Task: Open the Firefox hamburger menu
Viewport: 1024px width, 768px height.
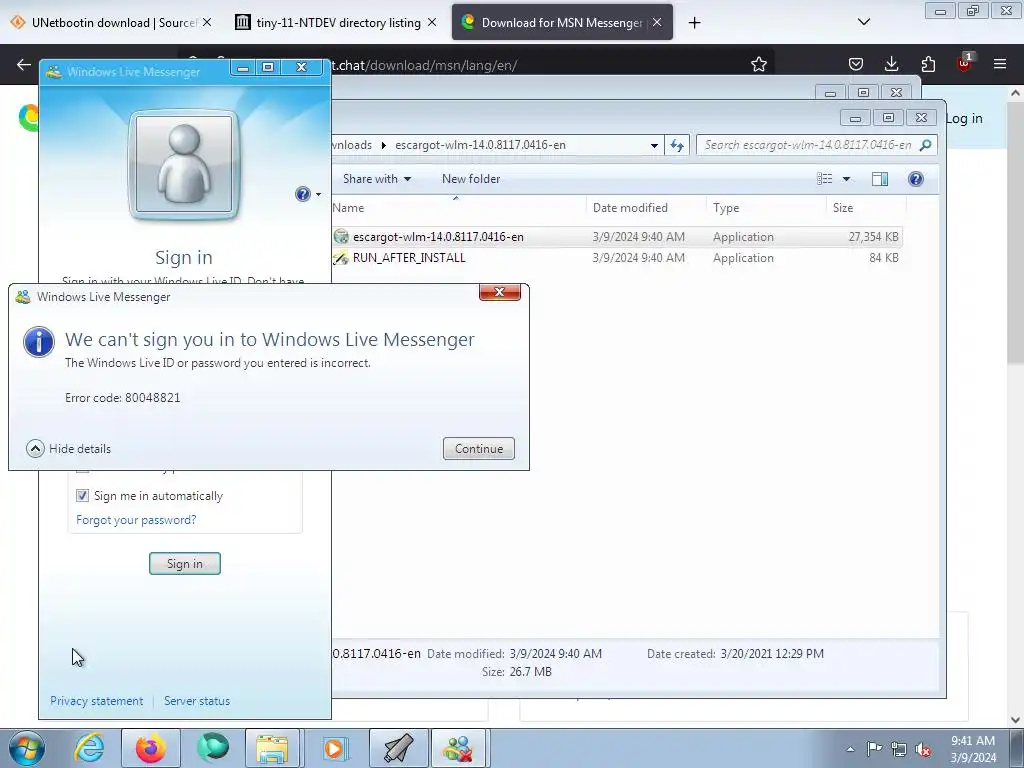Action: [999, 64]
